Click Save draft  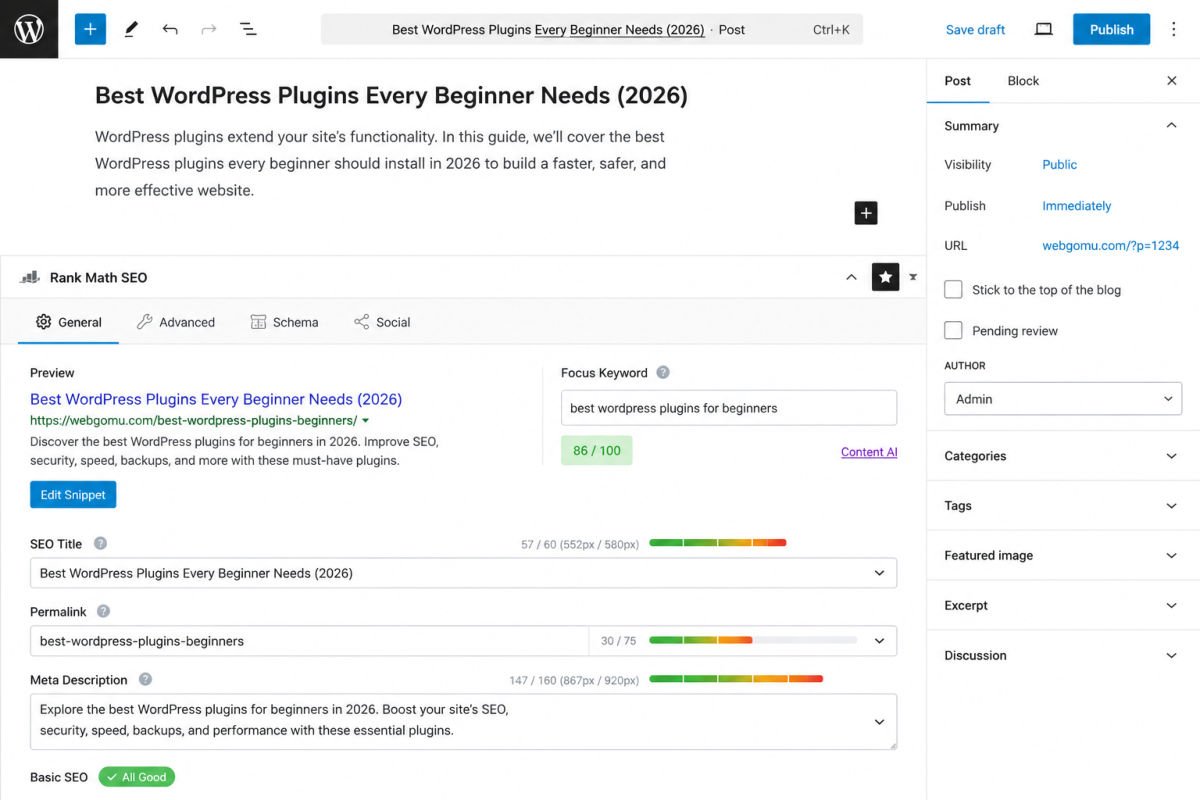coord(975,29)
